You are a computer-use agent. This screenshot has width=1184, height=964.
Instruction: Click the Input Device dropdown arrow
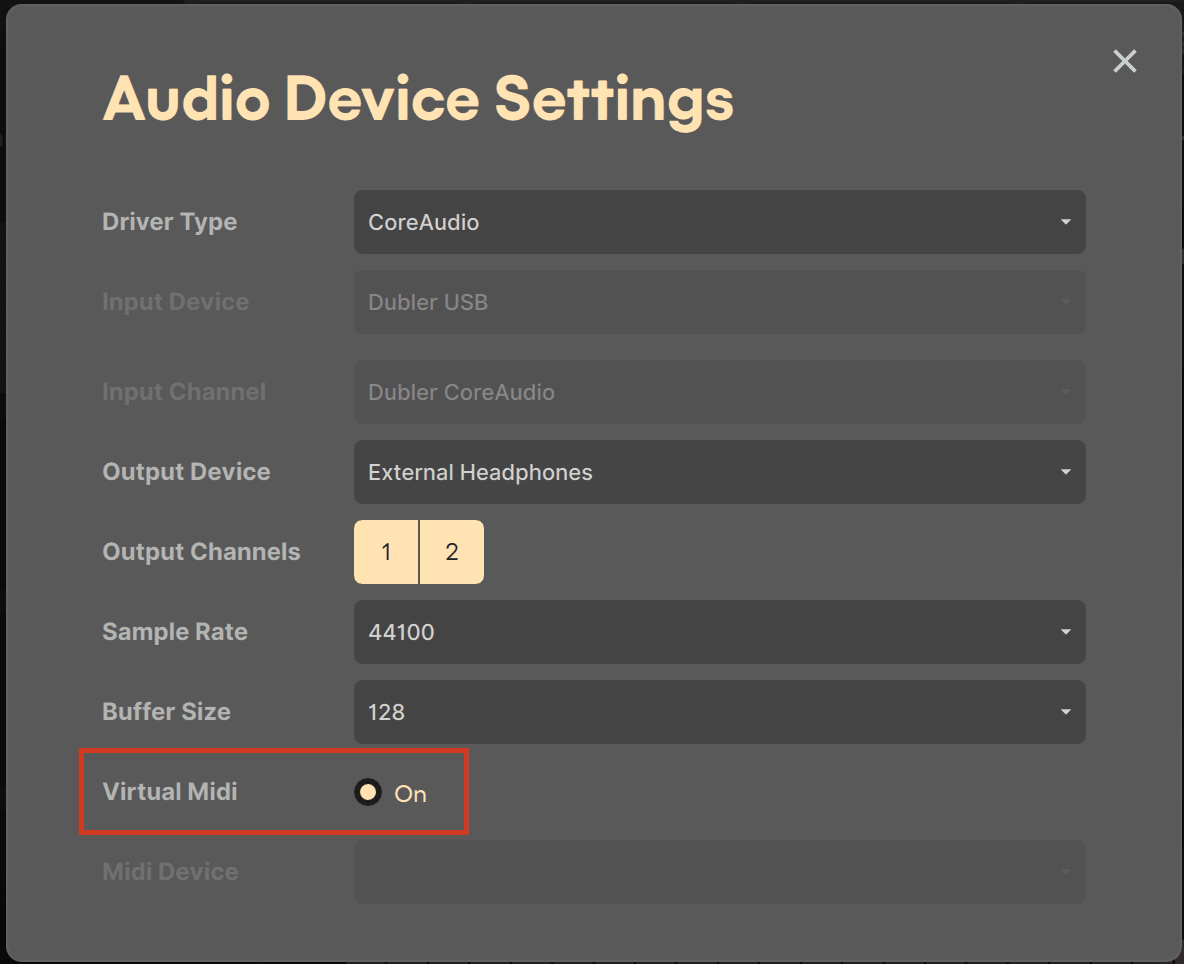click(x=1064, y=302)
